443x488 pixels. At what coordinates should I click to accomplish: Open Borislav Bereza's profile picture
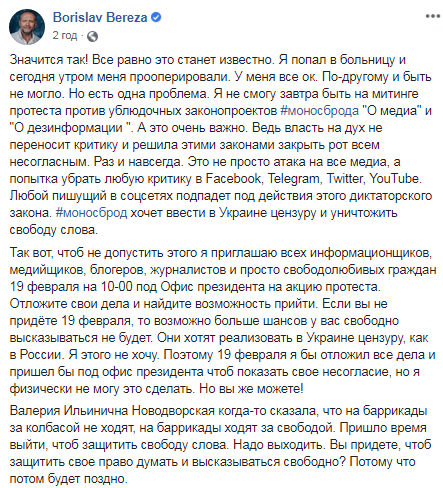[27, 27]
